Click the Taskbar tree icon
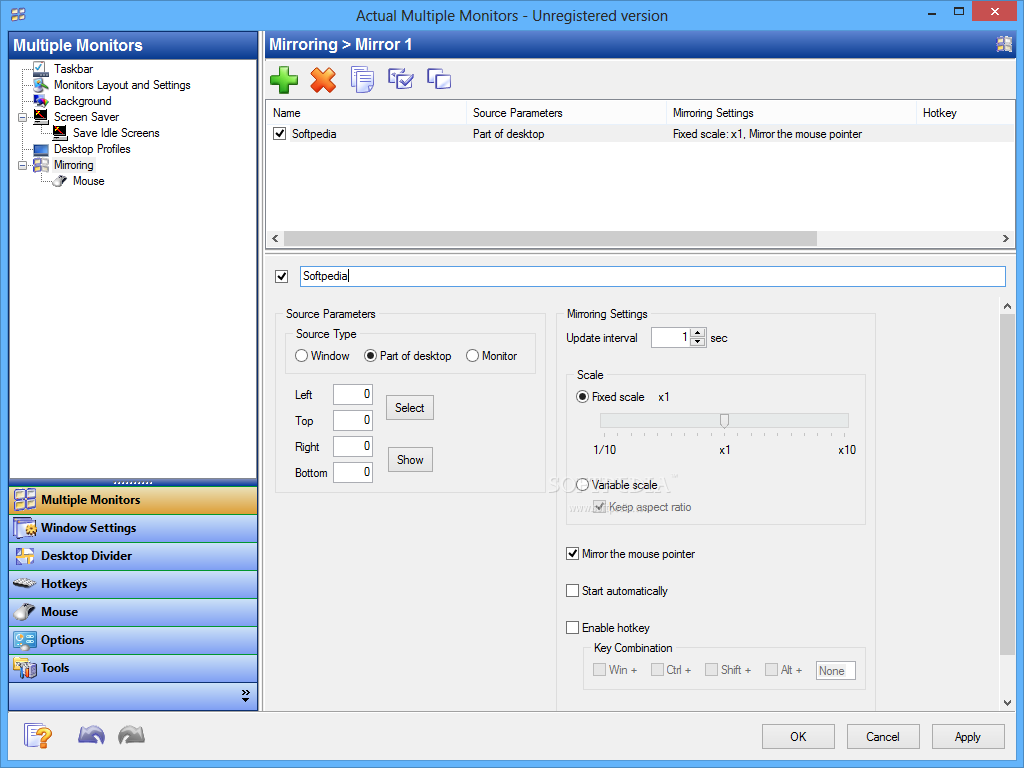 point(40,69)
